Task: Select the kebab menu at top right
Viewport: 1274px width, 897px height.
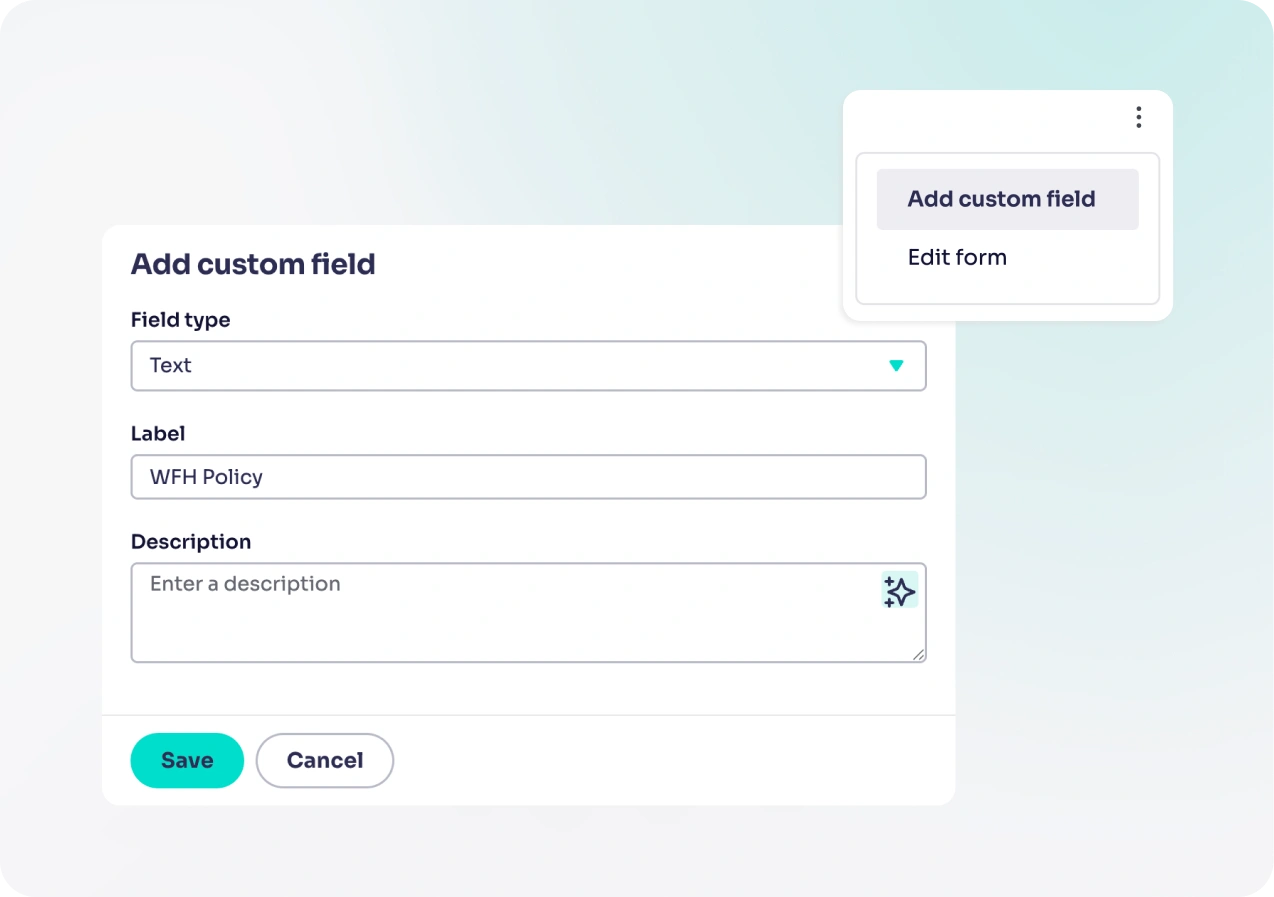Action: (1138, 117)
